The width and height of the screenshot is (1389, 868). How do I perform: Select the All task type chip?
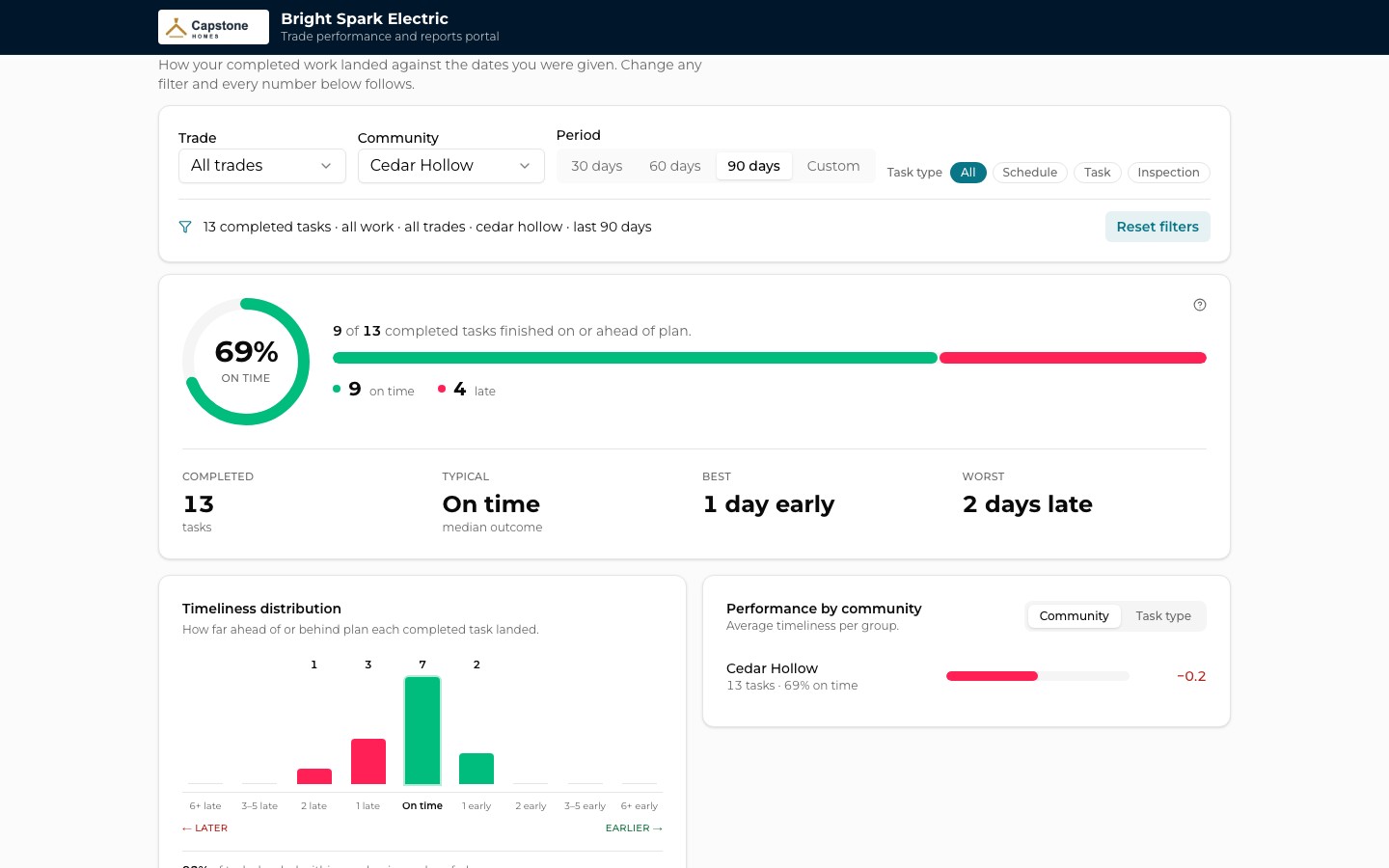[x=968, y=173]
